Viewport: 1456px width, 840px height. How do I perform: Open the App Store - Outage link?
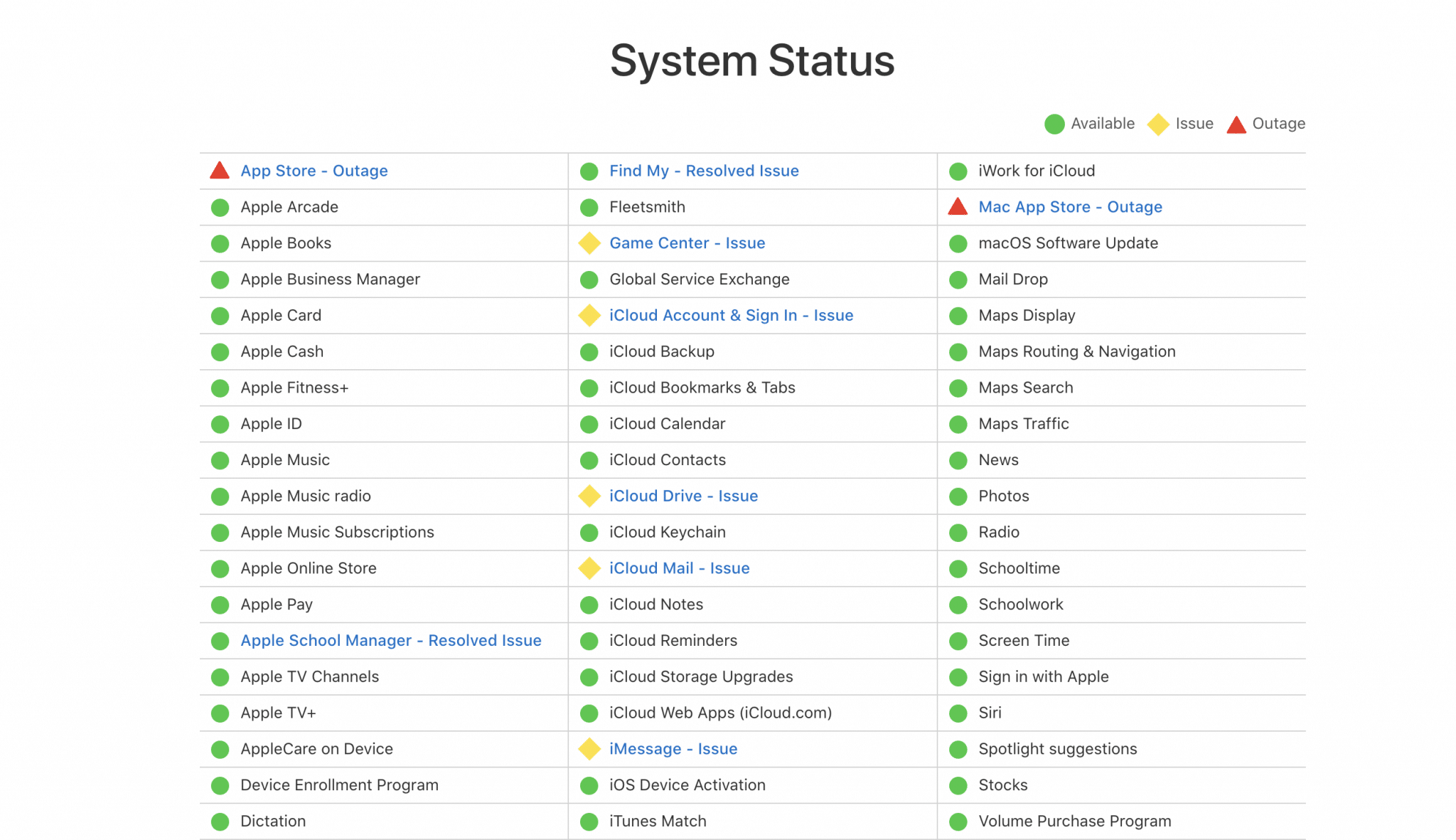314,171
